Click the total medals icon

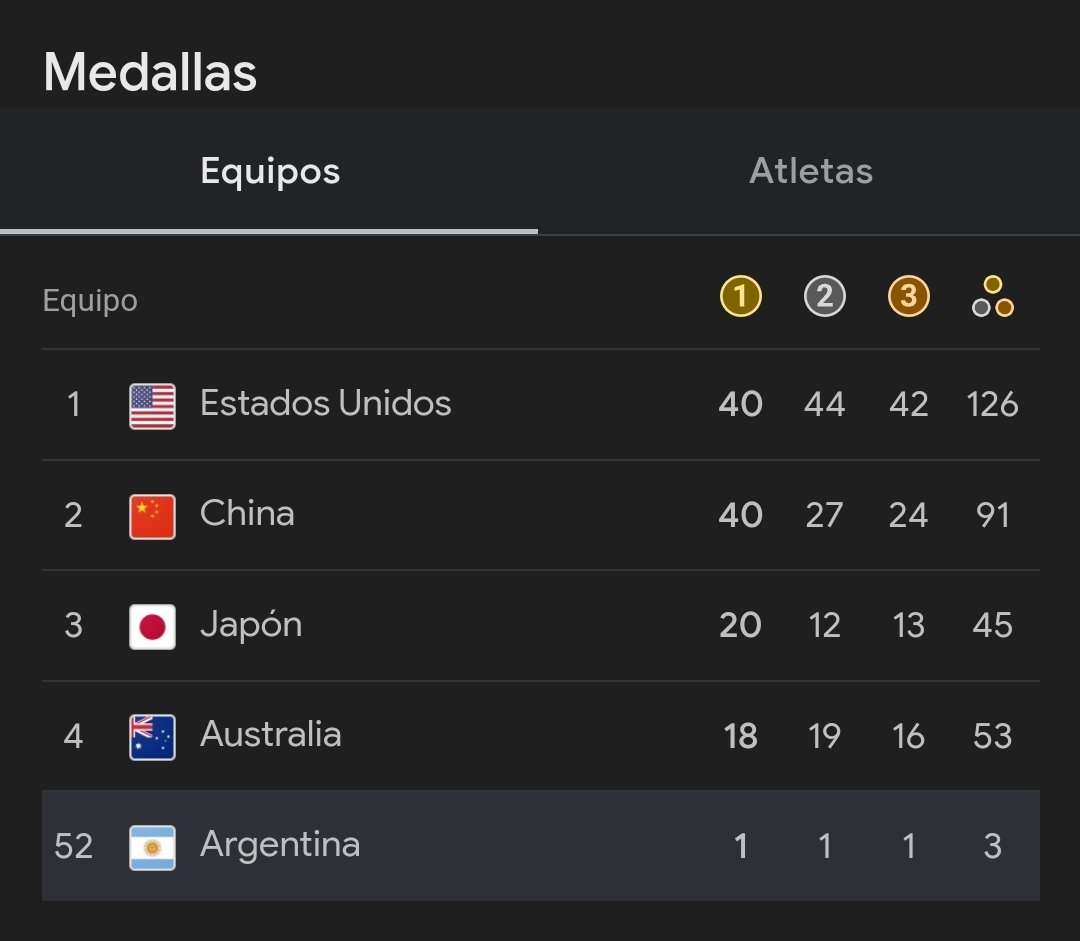tap(992, 297)
